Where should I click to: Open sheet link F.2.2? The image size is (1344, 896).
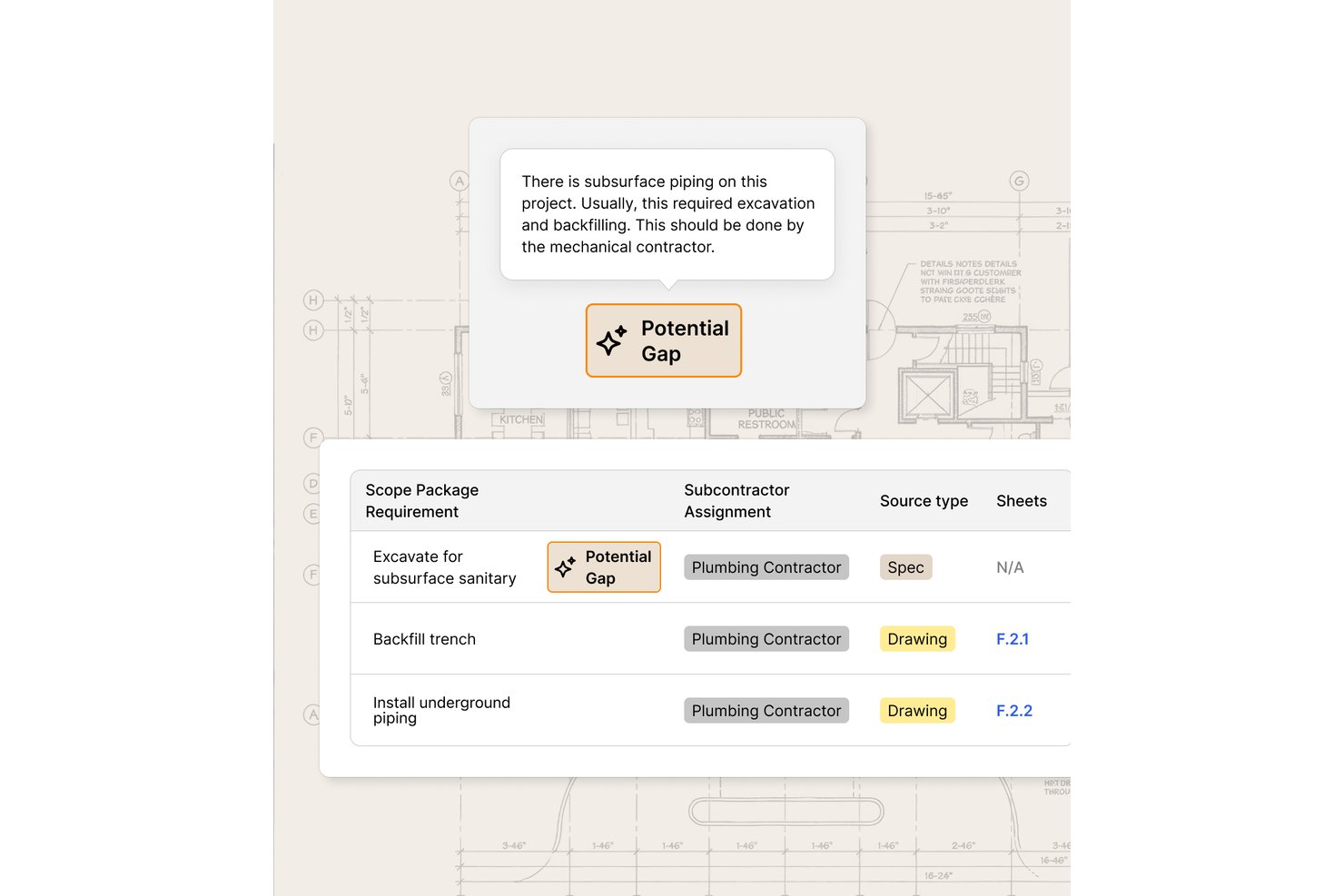[x=1014, y=711]
